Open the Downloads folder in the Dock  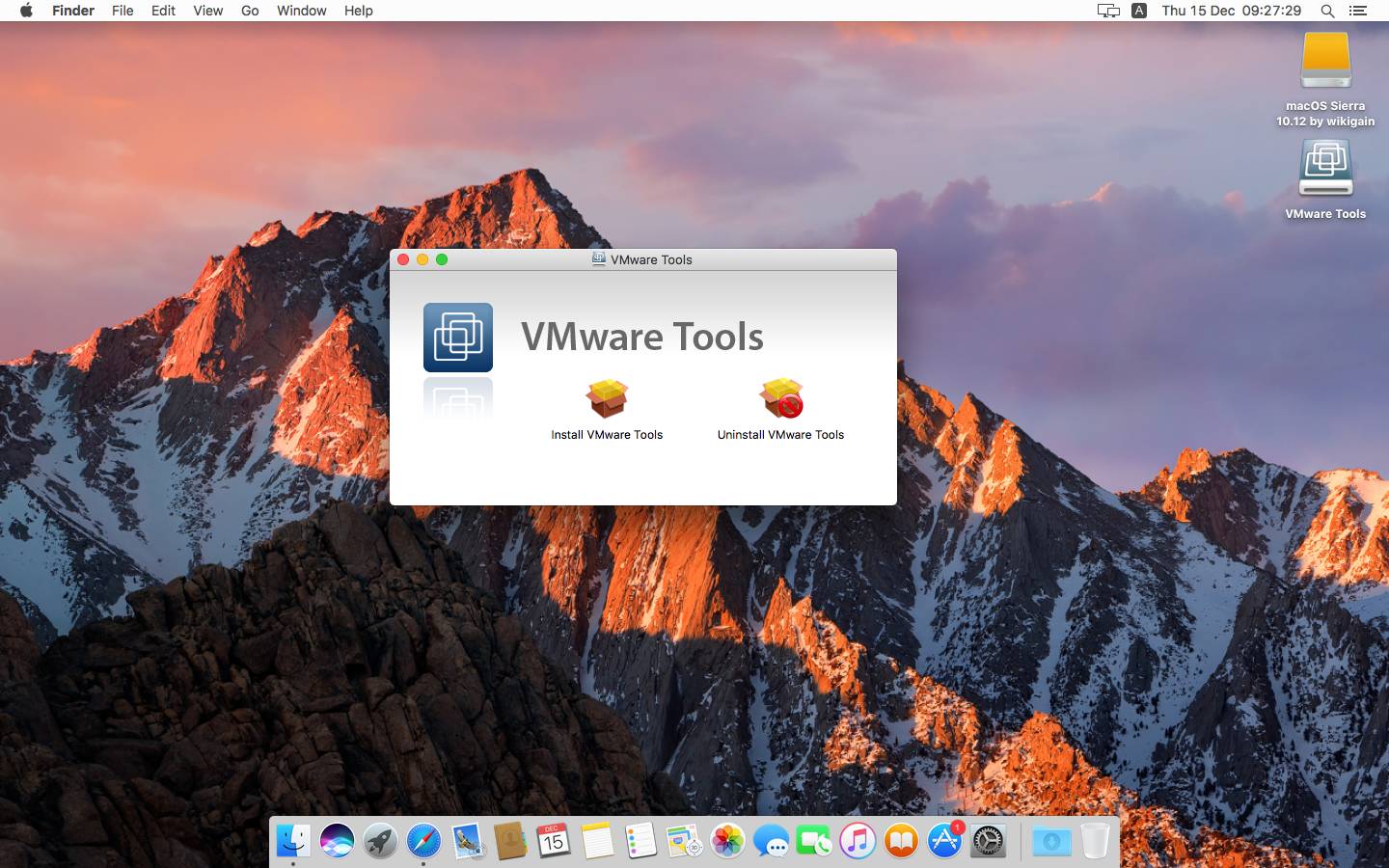click(1051, 841)
